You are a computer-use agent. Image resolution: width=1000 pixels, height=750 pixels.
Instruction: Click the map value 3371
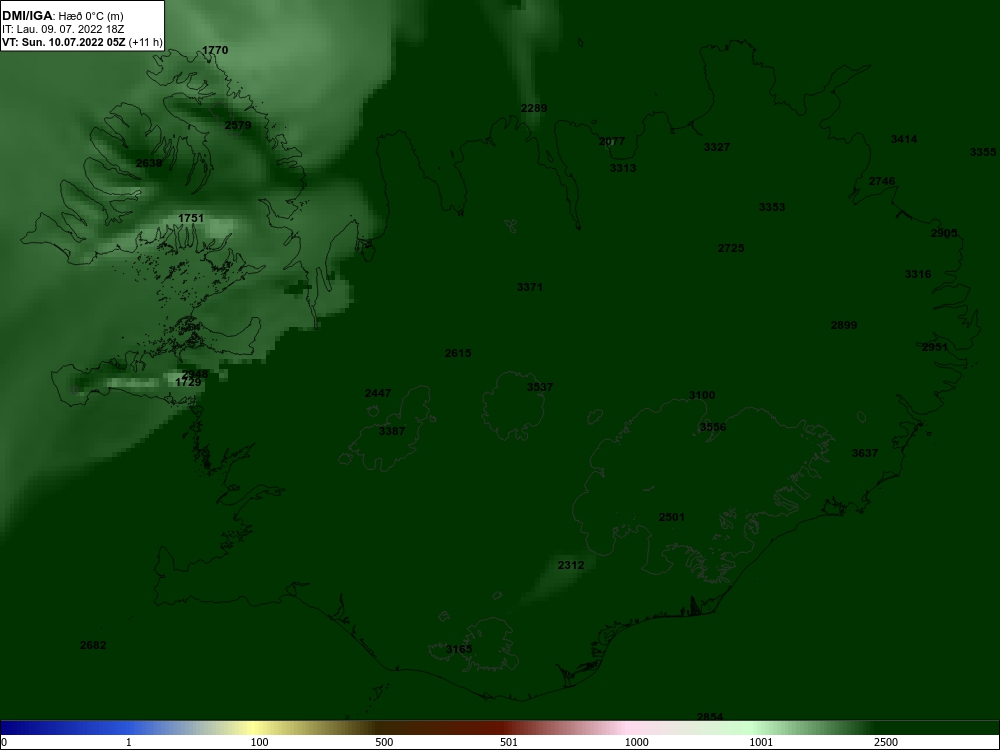click(x=530, y=288)
